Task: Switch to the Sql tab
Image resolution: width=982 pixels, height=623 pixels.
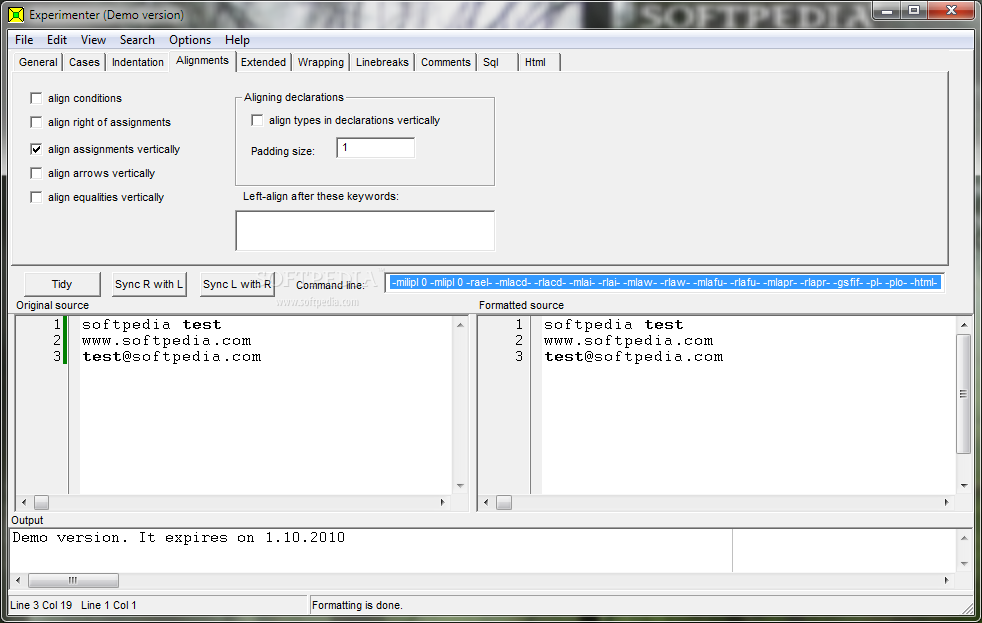Action: 497,62
